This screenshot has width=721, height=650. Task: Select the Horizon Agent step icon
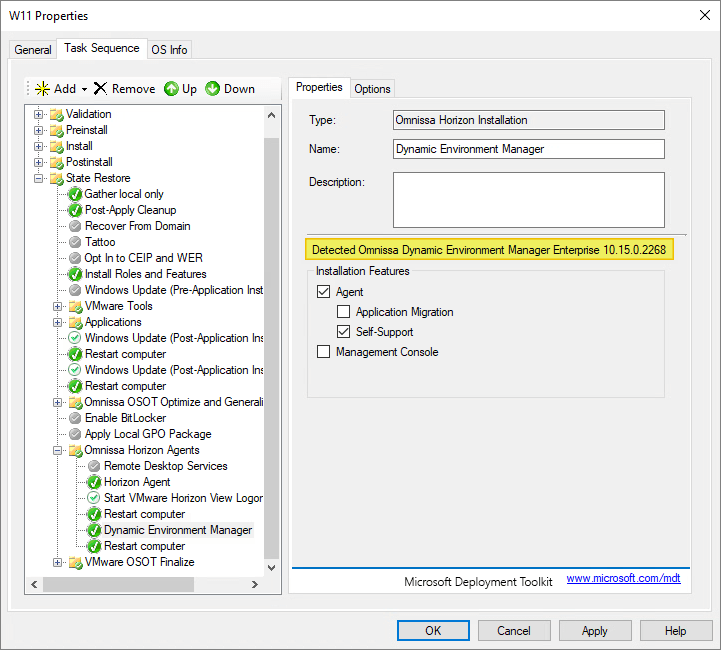coord(94,482)
